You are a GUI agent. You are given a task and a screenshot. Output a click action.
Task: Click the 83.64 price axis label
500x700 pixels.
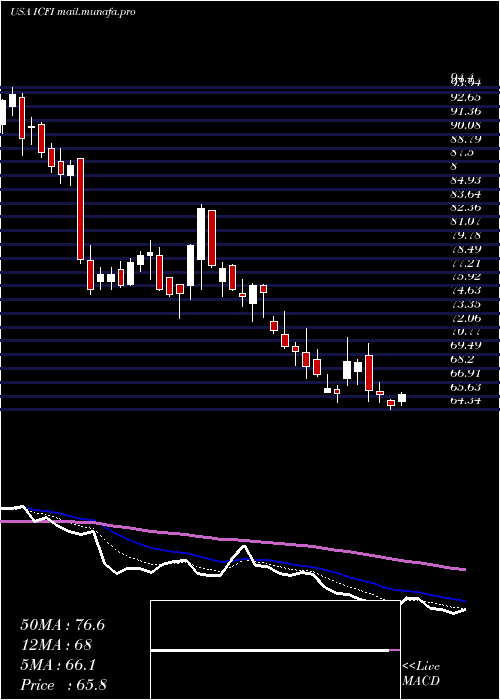point(466,194)
